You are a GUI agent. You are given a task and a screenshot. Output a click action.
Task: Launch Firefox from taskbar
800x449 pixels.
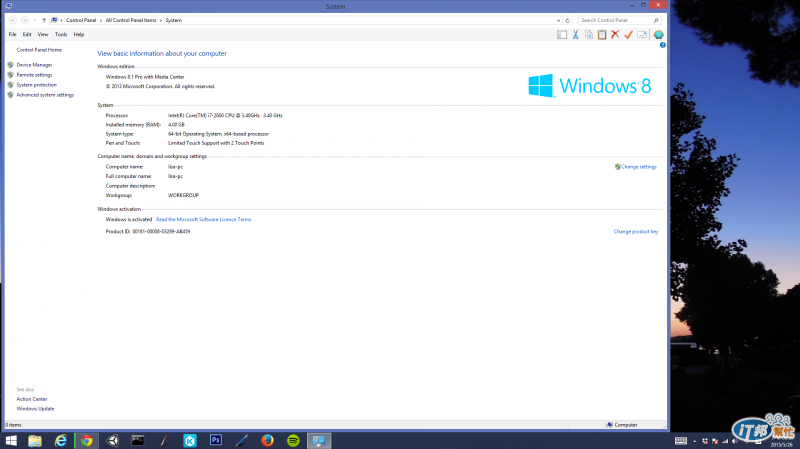[x=267, y=440]
